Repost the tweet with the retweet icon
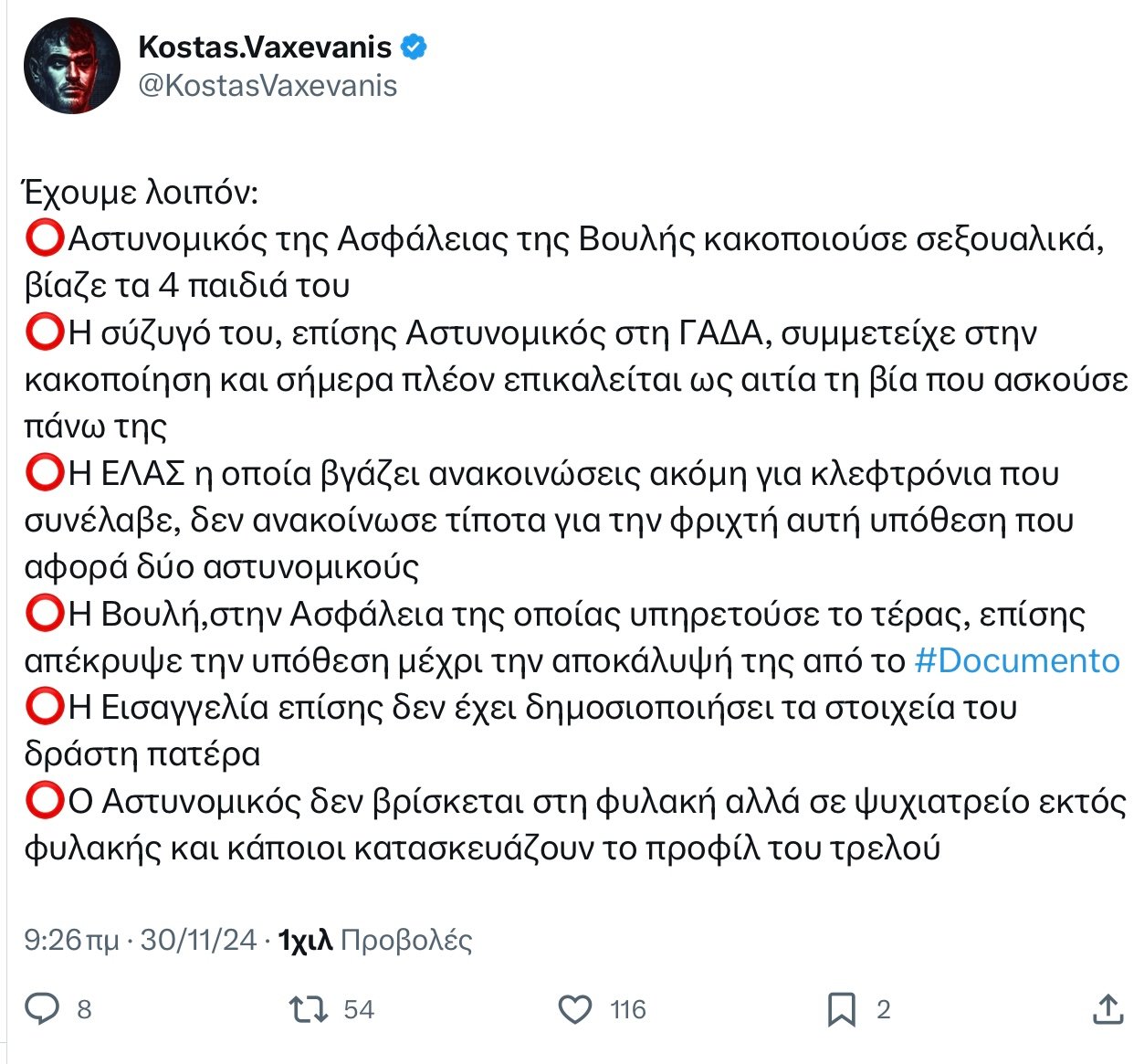 pyautogui.click(x=308, y=1009)
